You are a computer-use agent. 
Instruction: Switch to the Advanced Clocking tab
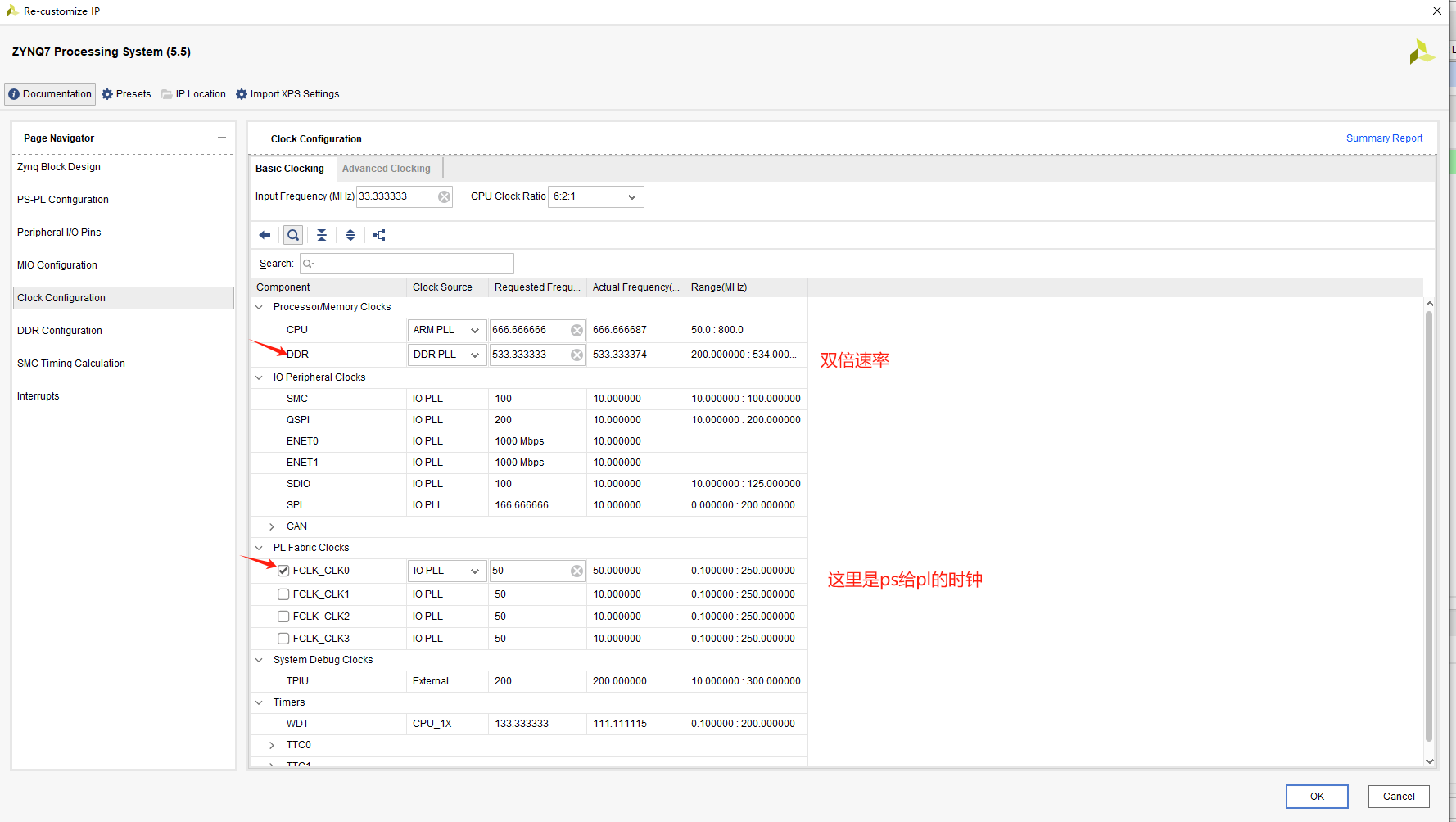(387, 169)
